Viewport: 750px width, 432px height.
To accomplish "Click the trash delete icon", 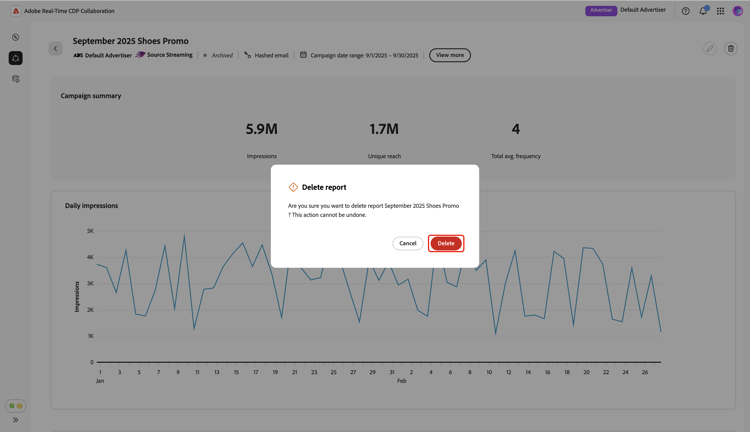I will [730, 48].
